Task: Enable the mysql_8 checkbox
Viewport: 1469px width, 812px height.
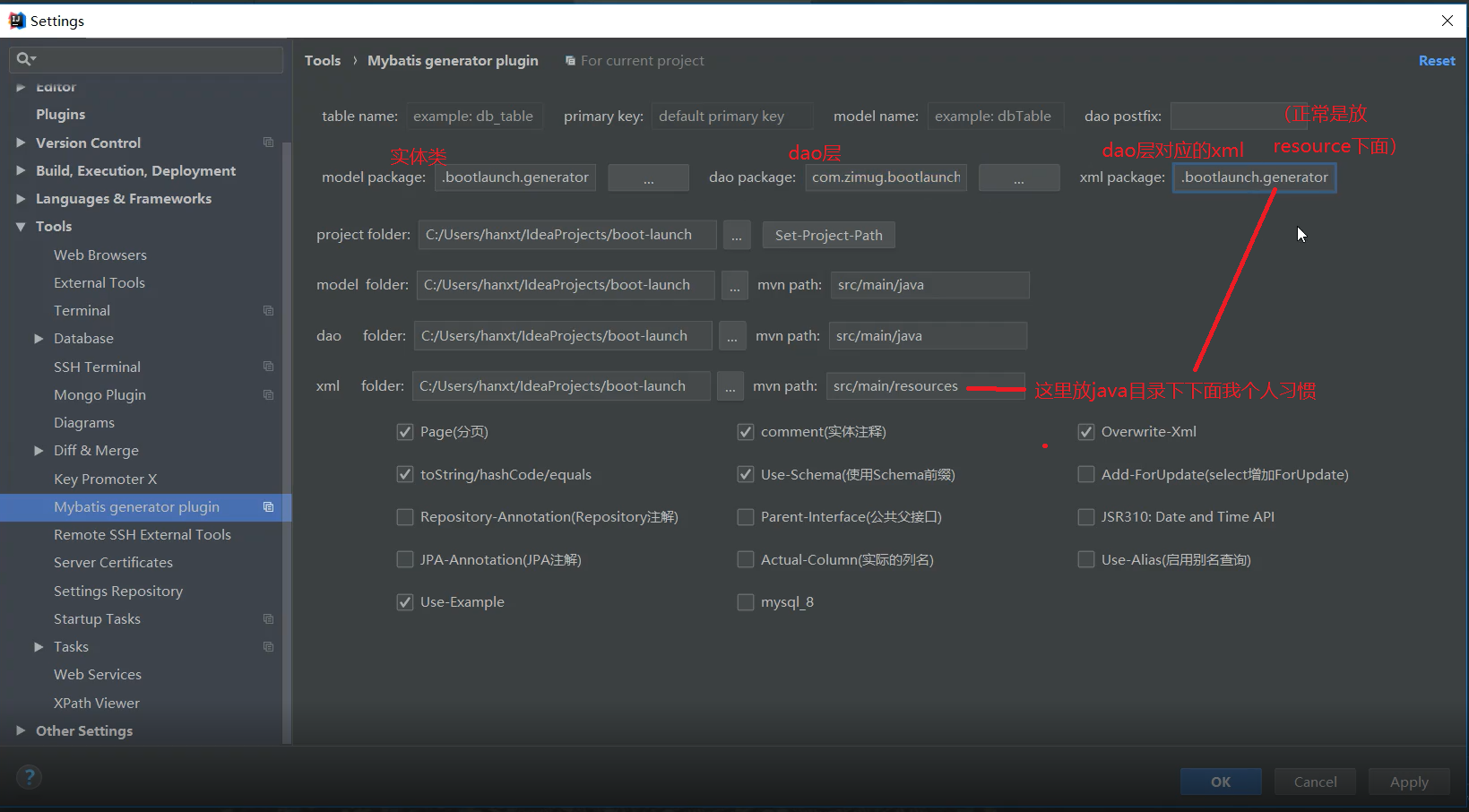Action: point(746,602)
